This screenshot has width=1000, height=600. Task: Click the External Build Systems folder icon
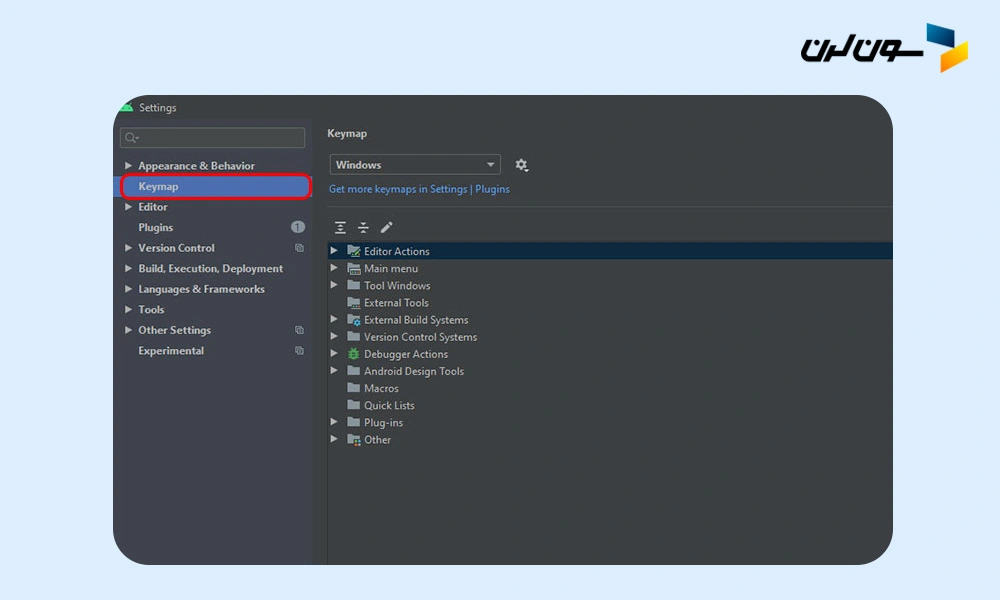pyautogui.click(x=353, y=320)
